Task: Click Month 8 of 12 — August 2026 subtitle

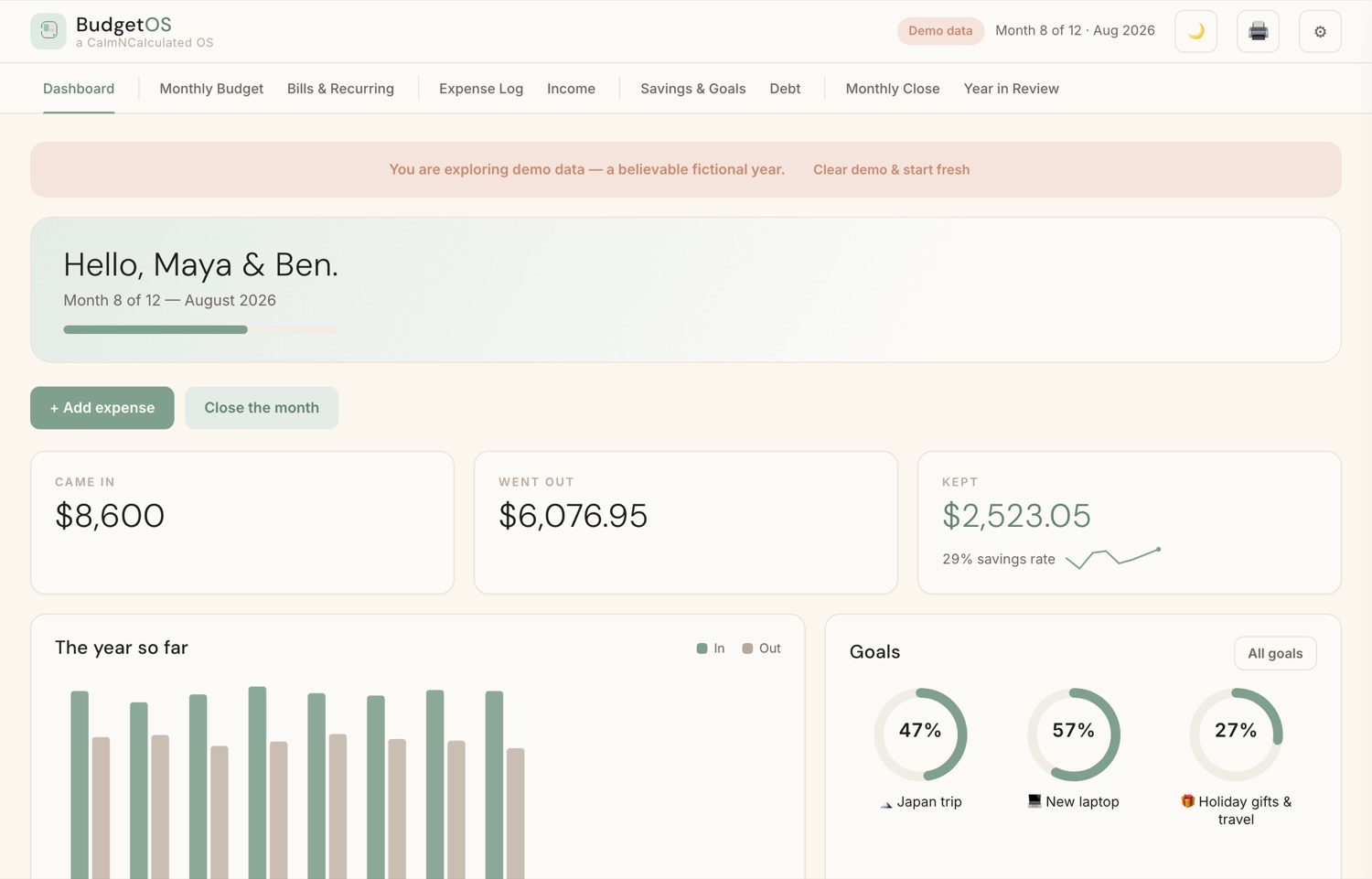Action: (169, 300)
